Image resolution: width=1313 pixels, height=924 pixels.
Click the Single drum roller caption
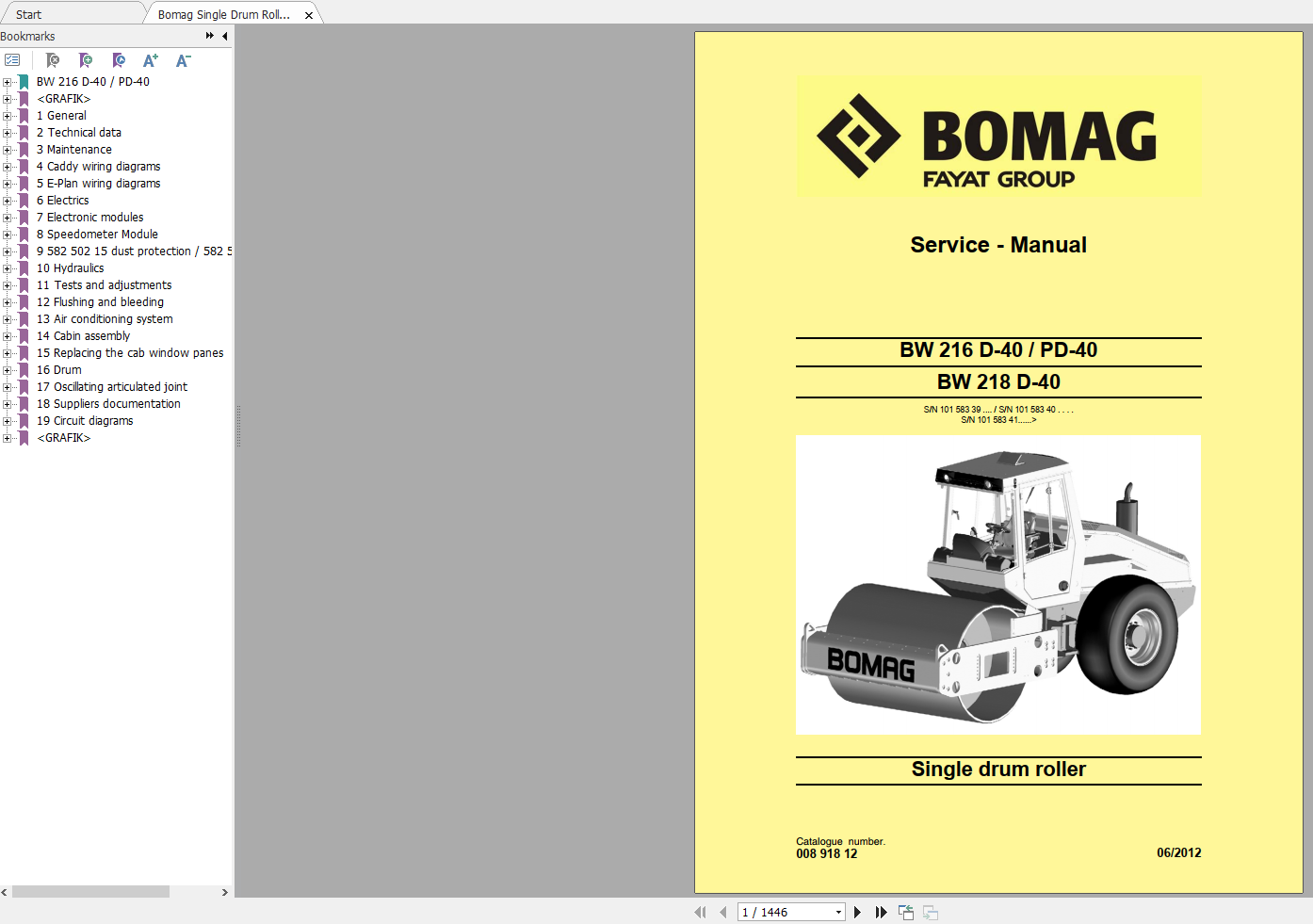point(998,770)
